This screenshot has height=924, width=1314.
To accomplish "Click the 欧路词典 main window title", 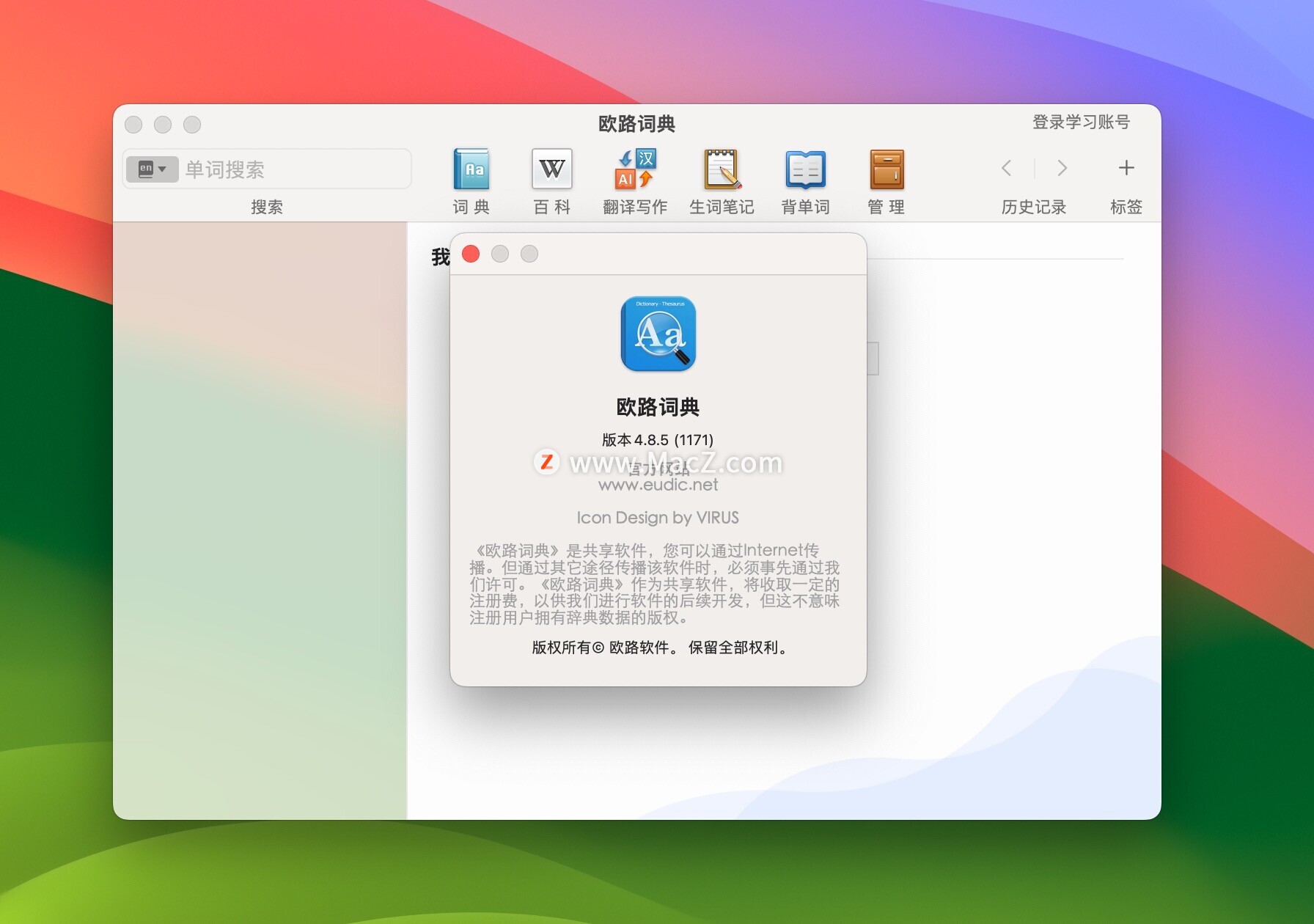I will click(636, 124).
